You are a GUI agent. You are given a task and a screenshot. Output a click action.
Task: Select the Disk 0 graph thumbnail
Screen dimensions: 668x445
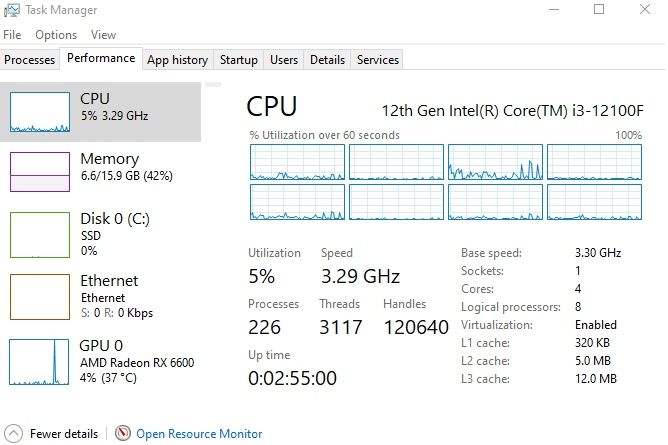point(39,234)
